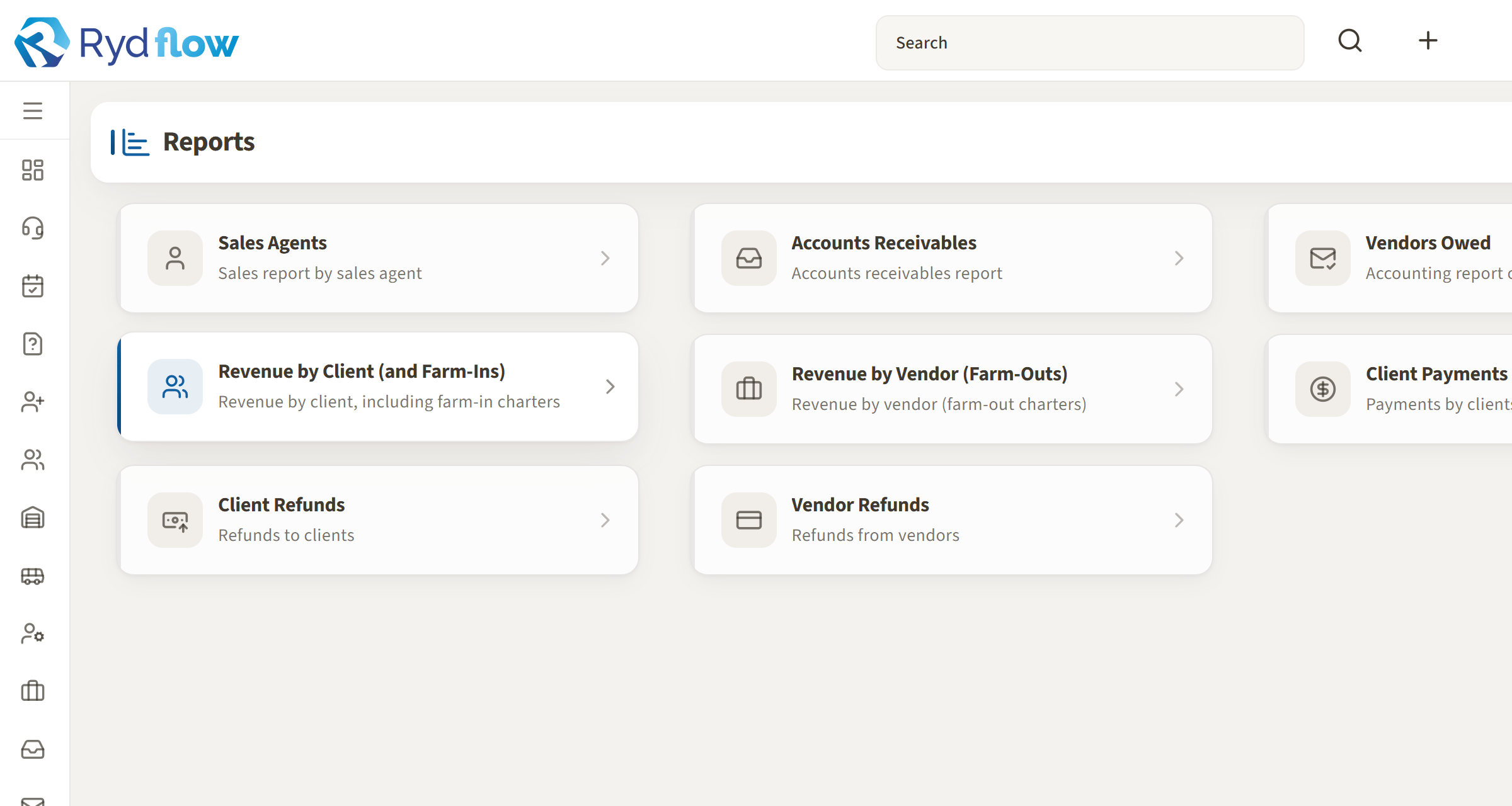This screenshot has height=806, width=1512.
Task: Expand Vendor Refunds chevron
Action: point(1179,520)
